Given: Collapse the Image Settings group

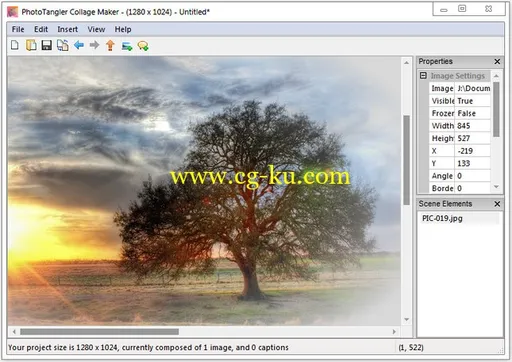Looking at the screenshot, I should [x=423, y=76].
